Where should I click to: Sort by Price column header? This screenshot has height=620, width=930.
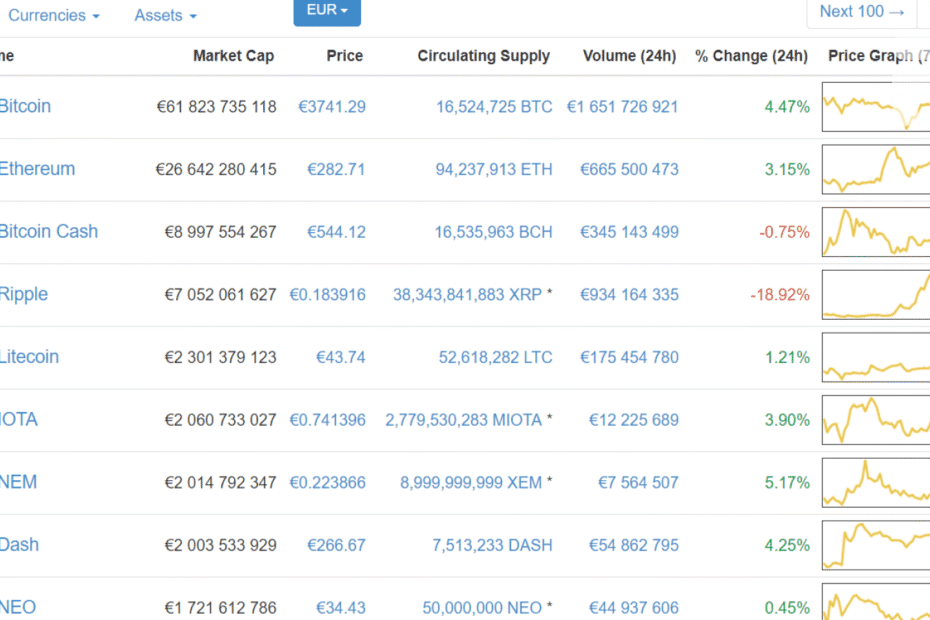tap(345, 56)
